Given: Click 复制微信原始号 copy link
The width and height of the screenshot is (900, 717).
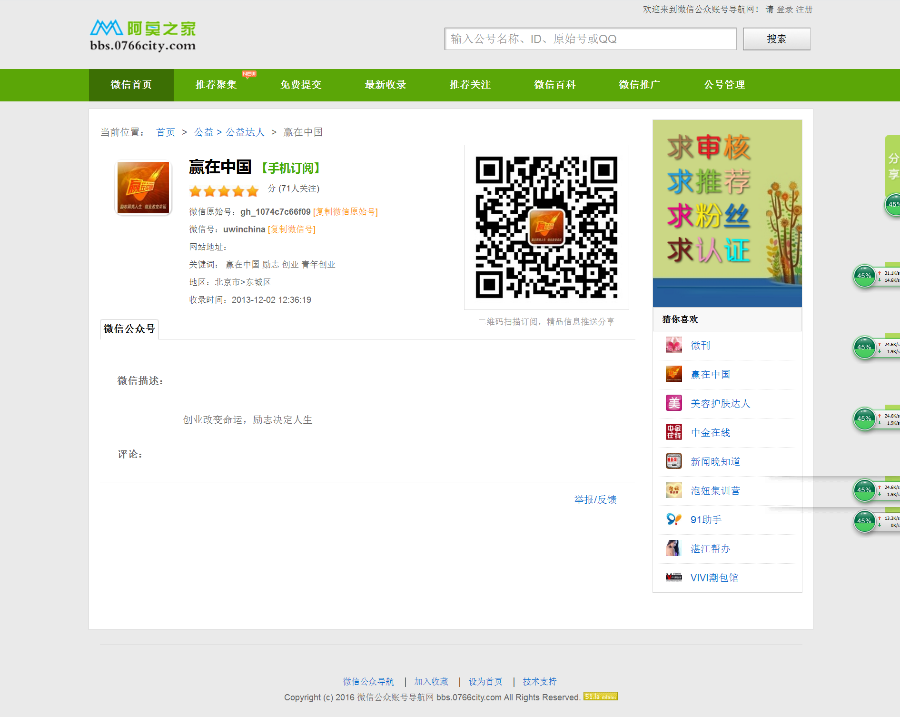Looking at the screenshot, I should pyautogui.click(x=346, y=212).
